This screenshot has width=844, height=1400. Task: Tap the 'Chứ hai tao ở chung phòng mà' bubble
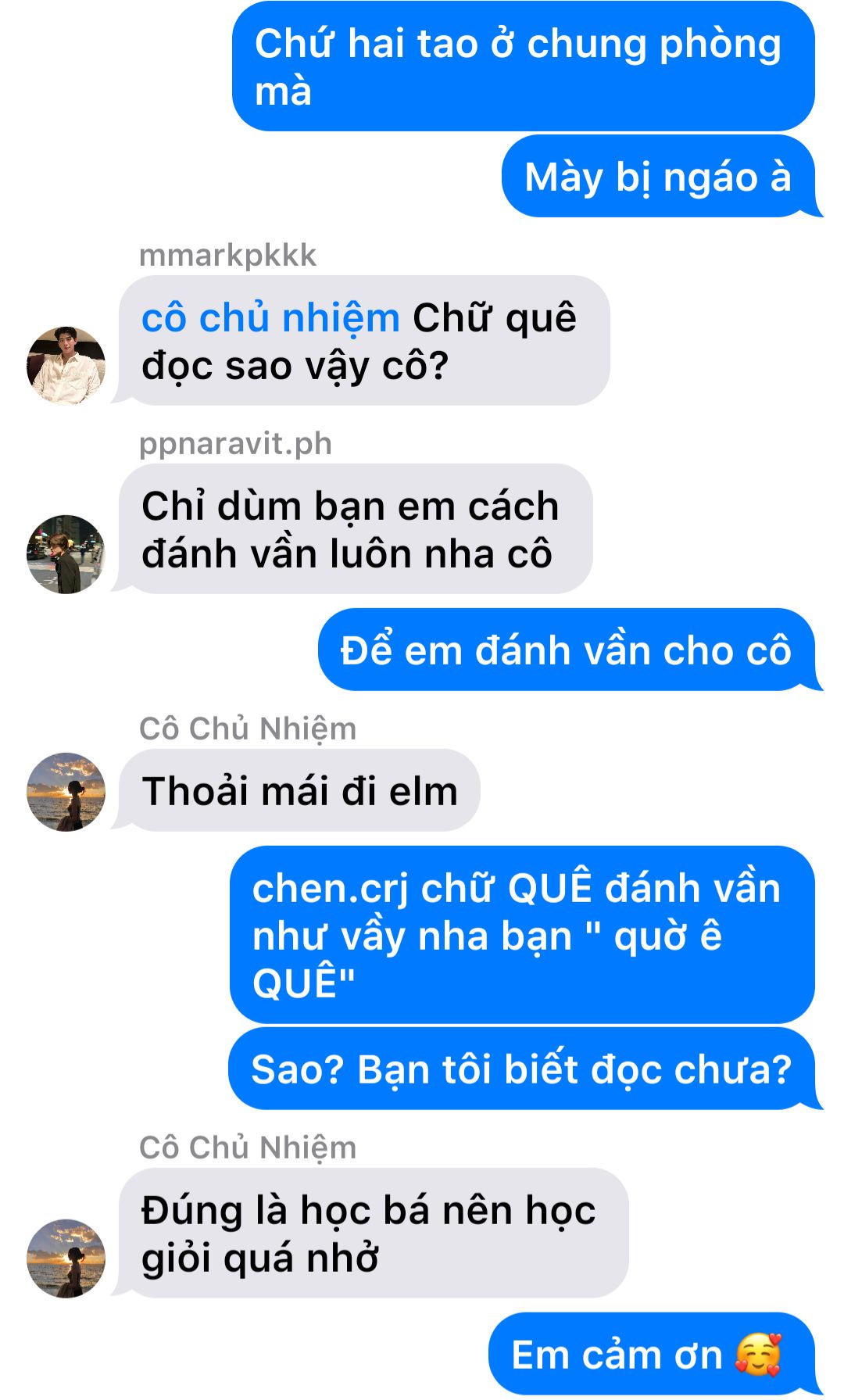[523, 66]
